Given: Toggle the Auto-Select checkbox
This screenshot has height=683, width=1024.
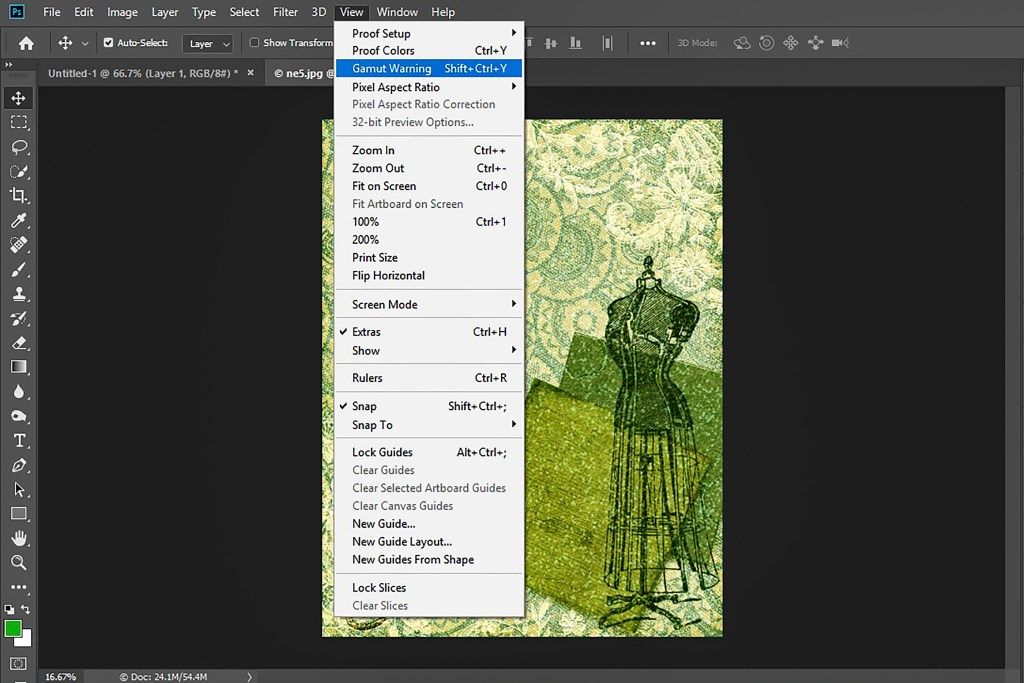Looking at the screenshot, I should pyautogui.click(x=109, y=43).
